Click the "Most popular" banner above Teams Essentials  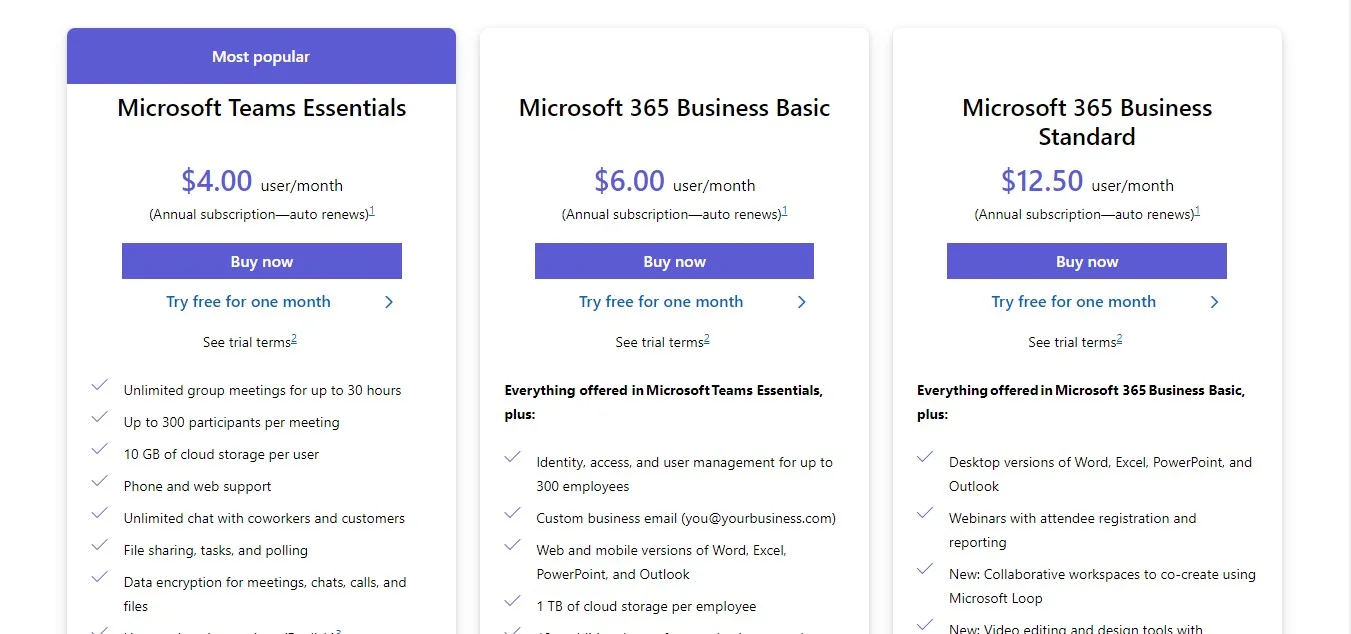click(261, 56)
